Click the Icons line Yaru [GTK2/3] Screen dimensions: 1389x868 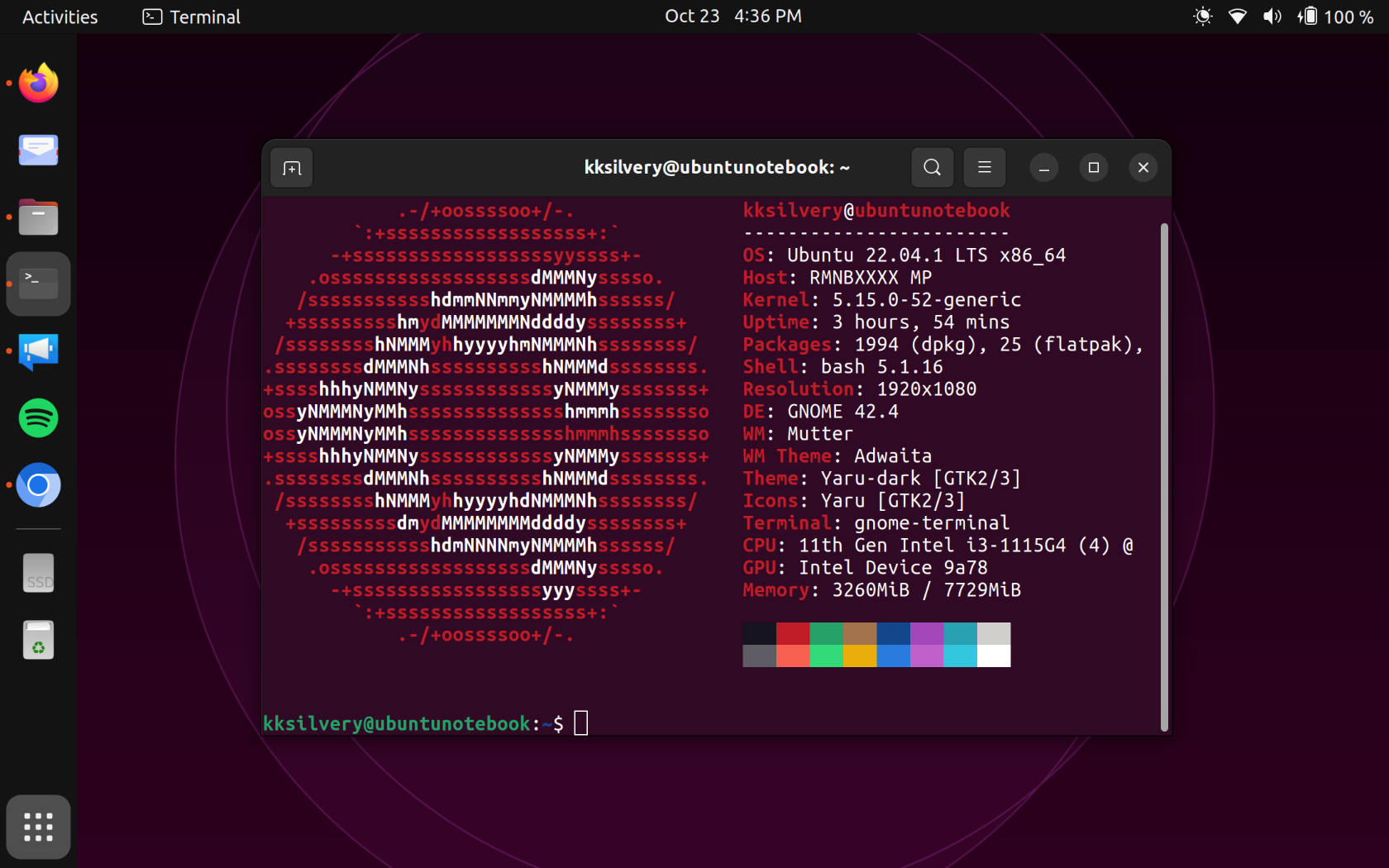click(854, 501)
